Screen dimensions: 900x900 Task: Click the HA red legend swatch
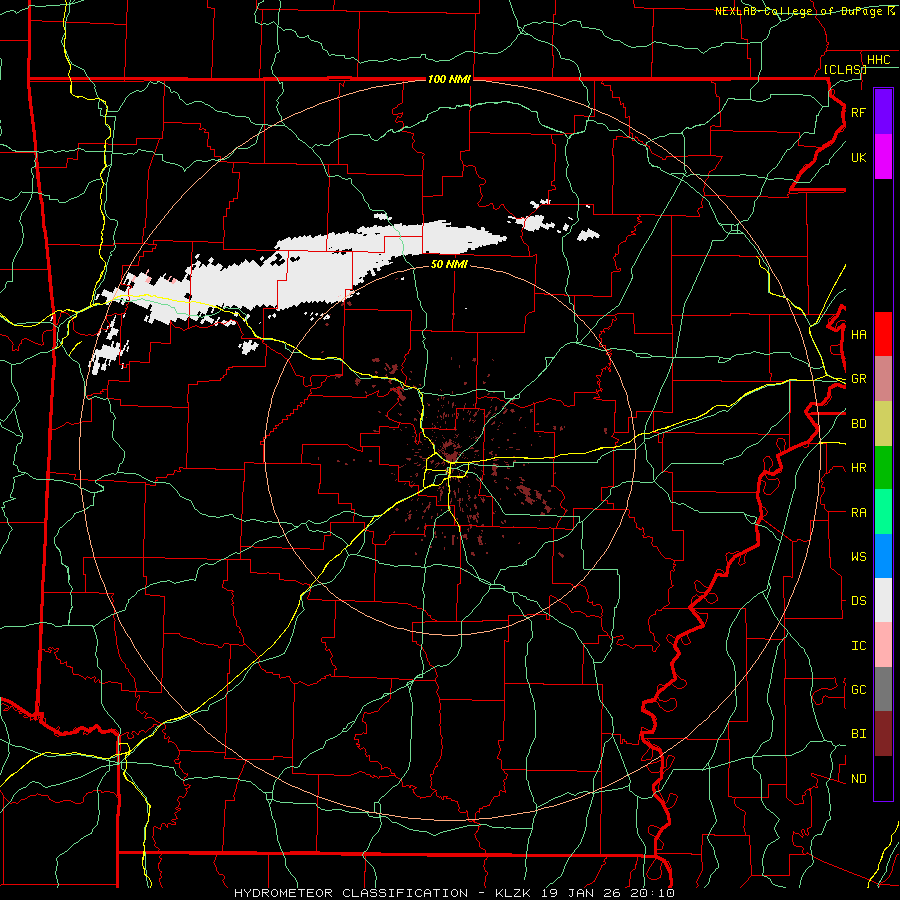click(883, 334)
